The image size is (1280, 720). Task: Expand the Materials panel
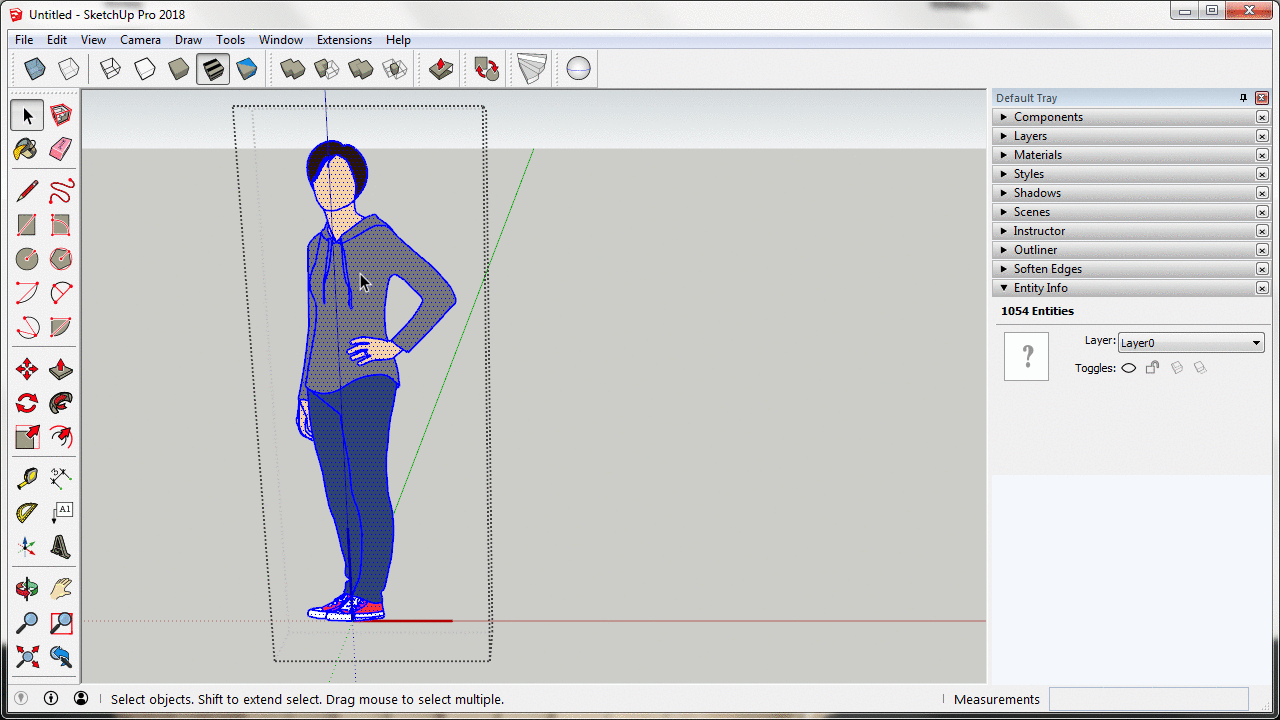click(x=1037, y=155)
